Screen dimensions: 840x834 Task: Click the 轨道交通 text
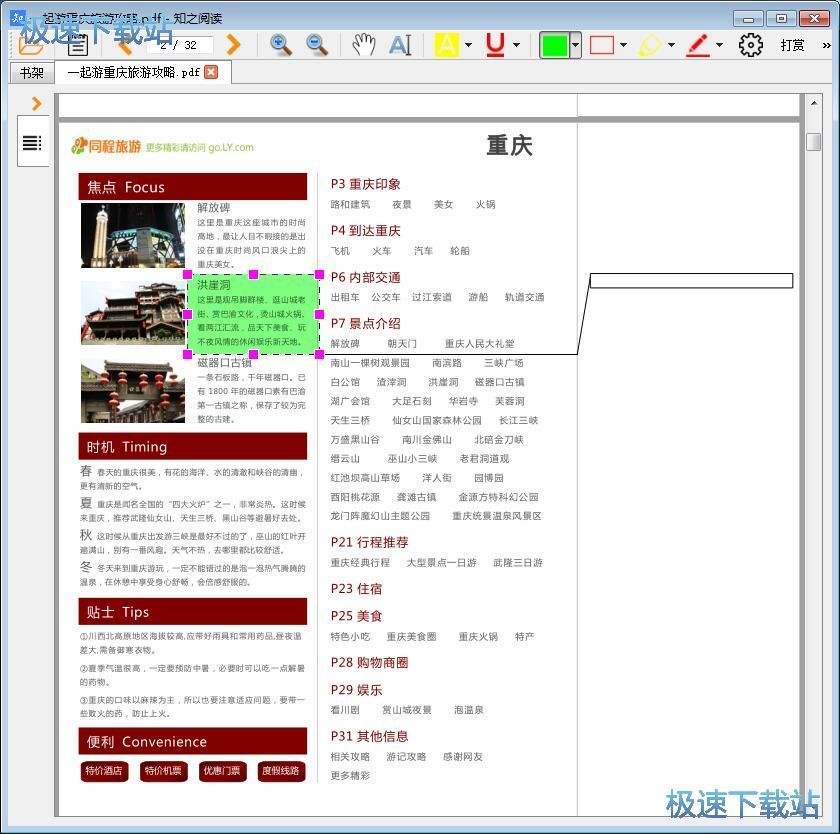point(524,297)
